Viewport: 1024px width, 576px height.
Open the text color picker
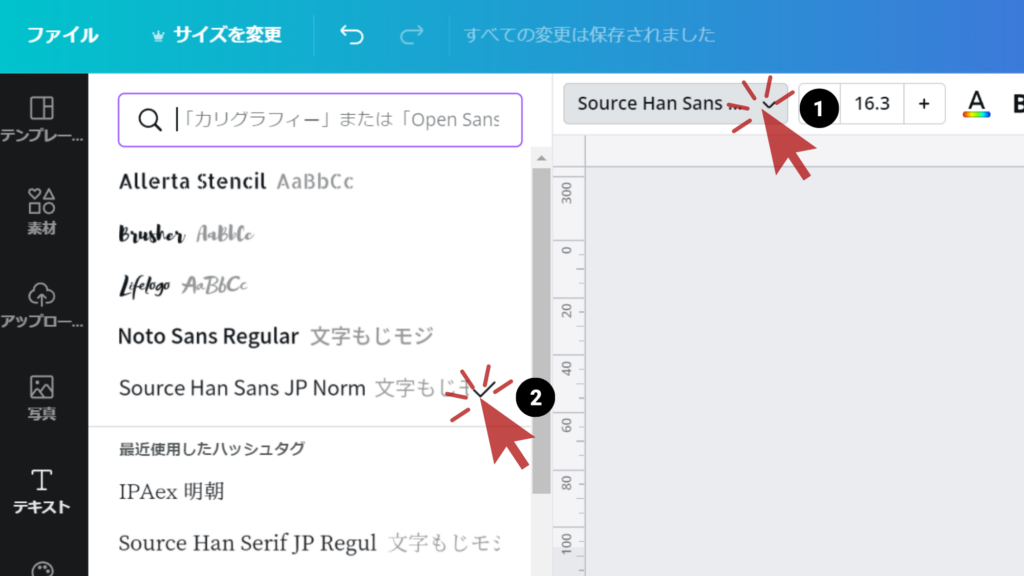tap(976, 104)
